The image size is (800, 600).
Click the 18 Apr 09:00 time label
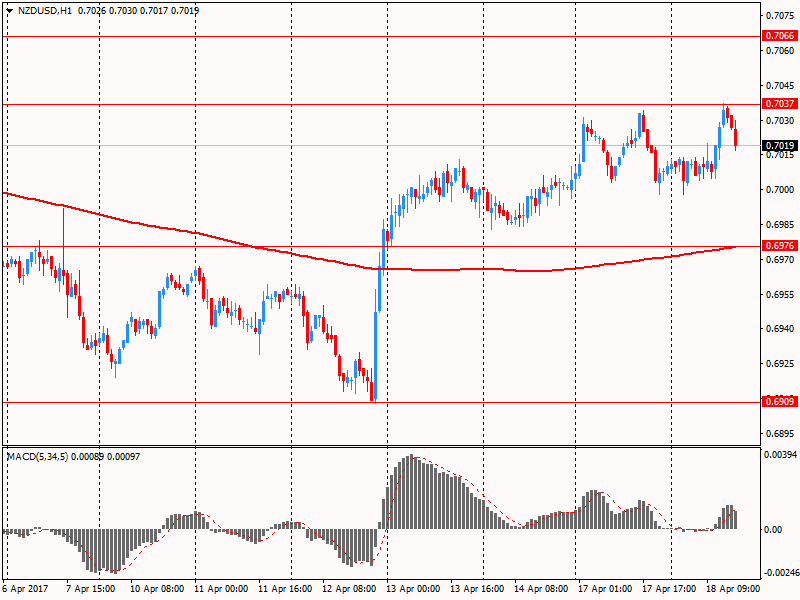(733, 589)
